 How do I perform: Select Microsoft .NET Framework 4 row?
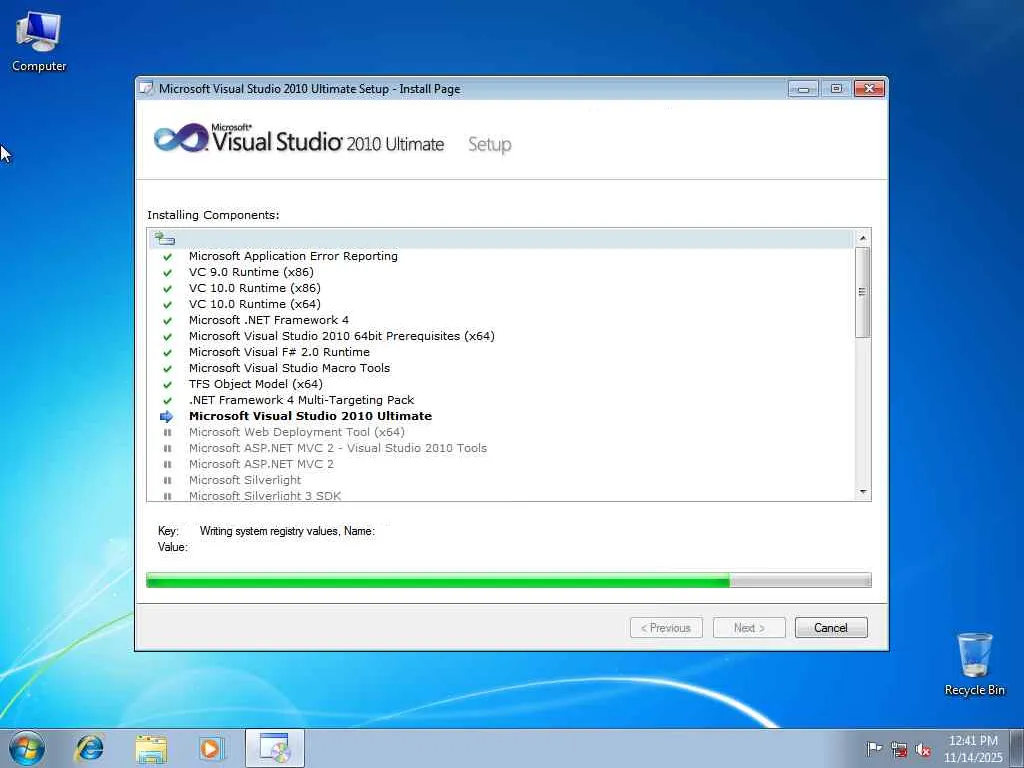coord(501,320)
